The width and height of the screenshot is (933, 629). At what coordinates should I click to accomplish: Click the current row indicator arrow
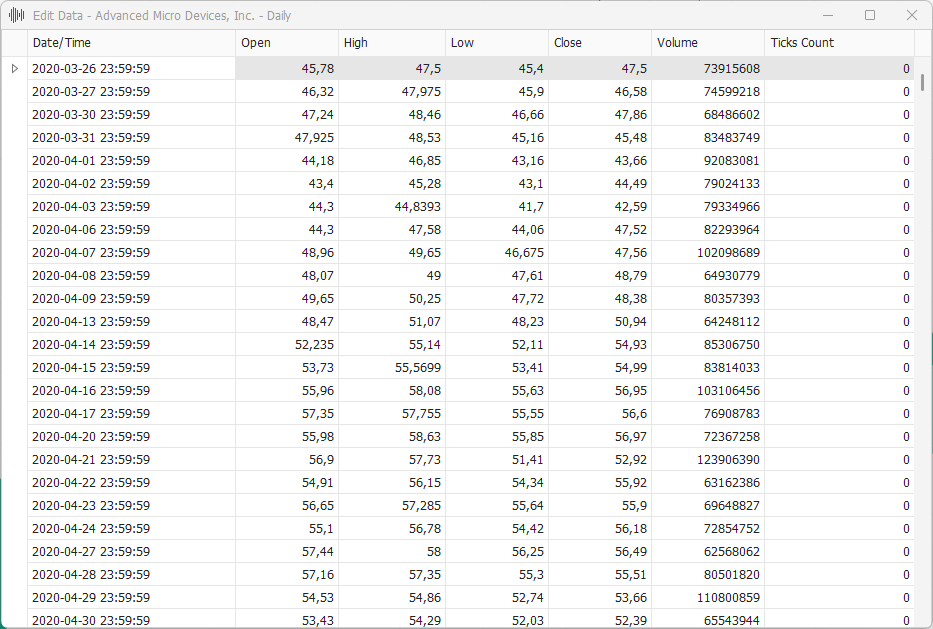point(15,68)
